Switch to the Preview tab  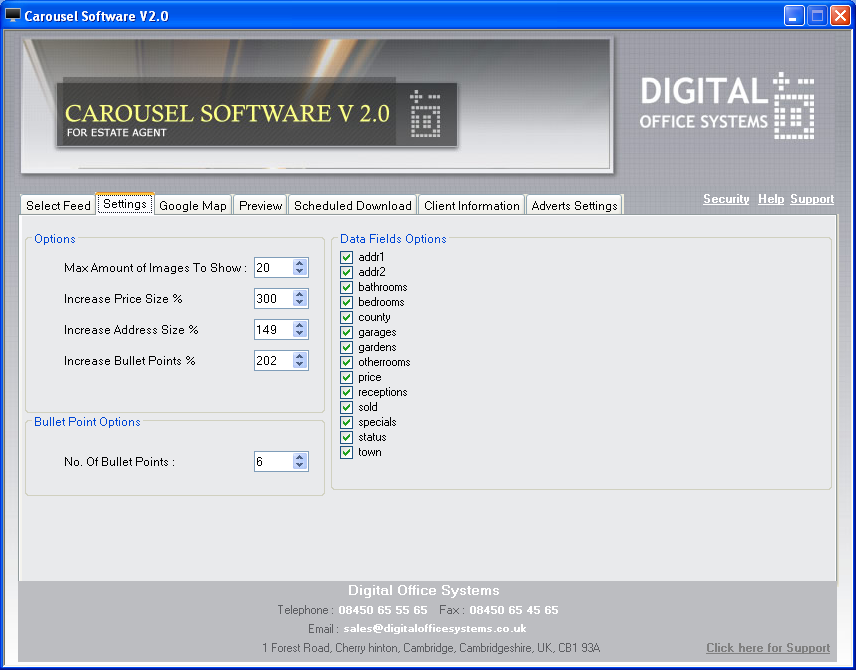tap(260, 206)
